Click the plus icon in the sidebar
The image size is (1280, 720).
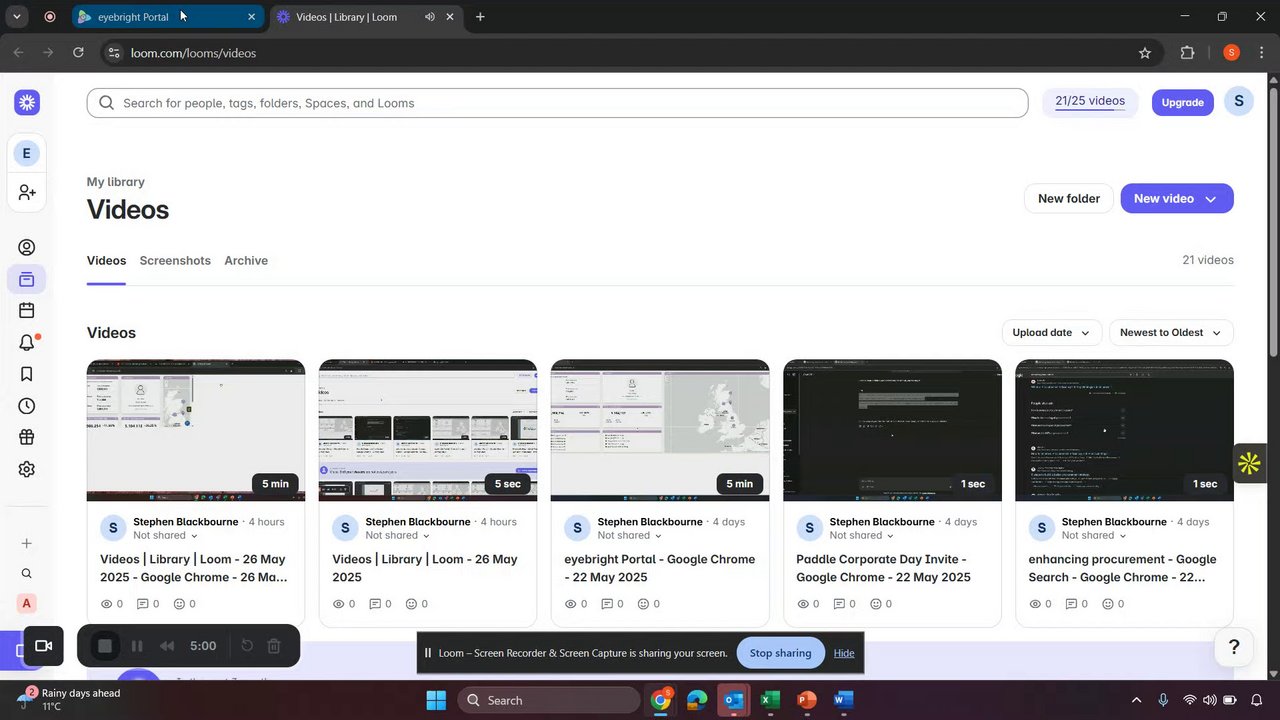(27, 543)
